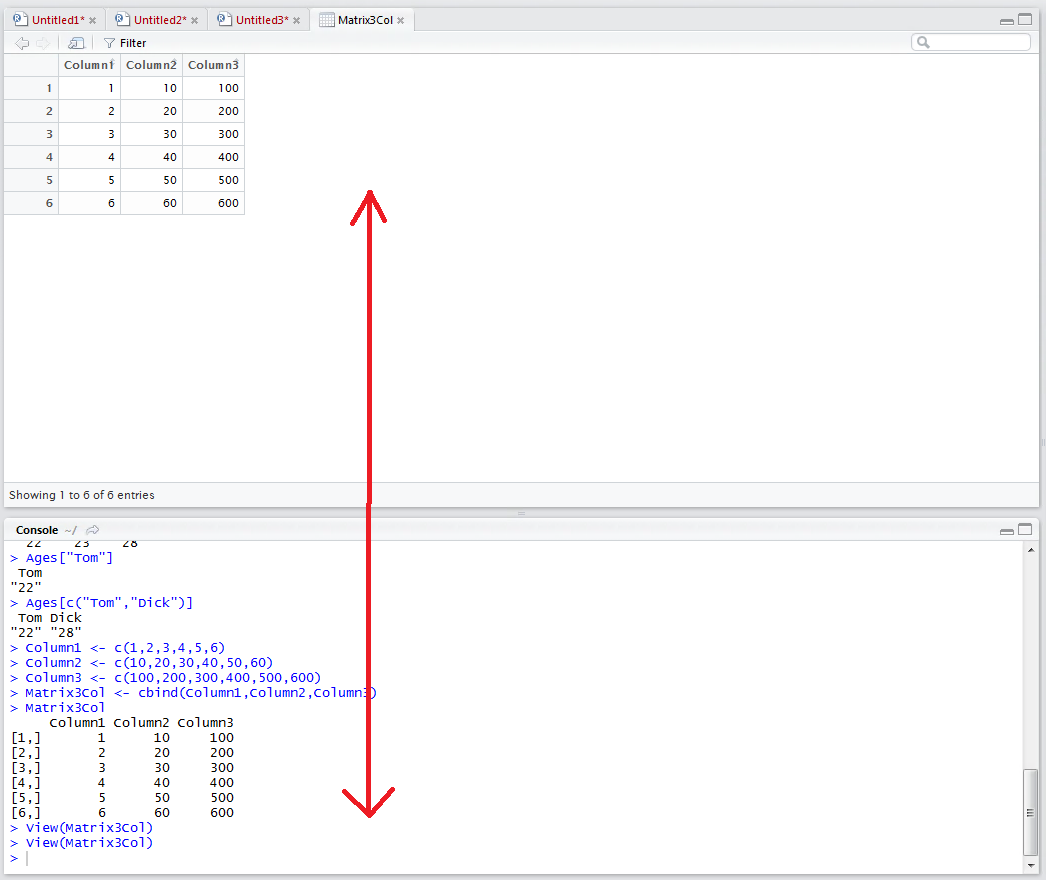Click console scrollbar down arrow
This screenshot has height=880, width=1048.
1031,866
